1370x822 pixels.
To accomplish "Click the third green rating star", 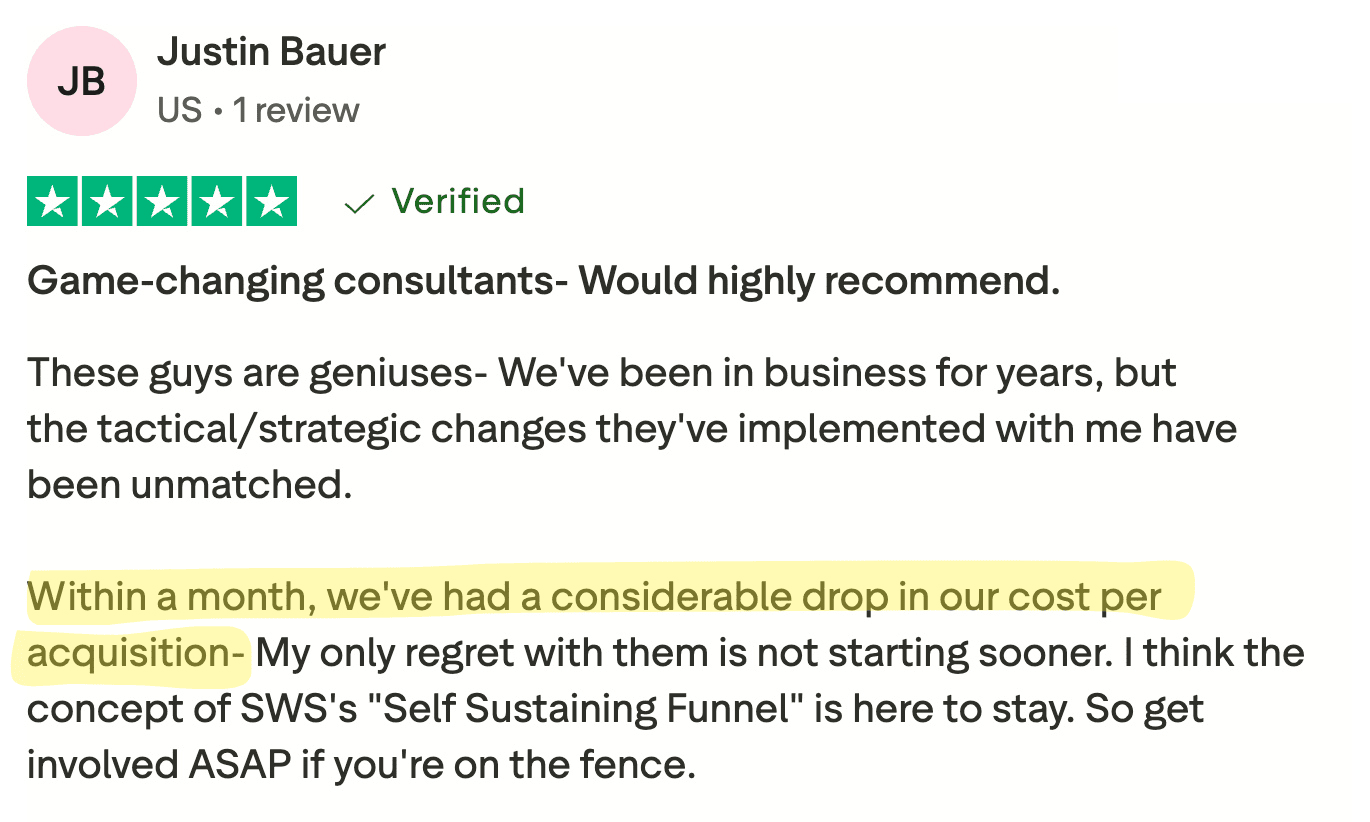I will (x=162, y=201).
